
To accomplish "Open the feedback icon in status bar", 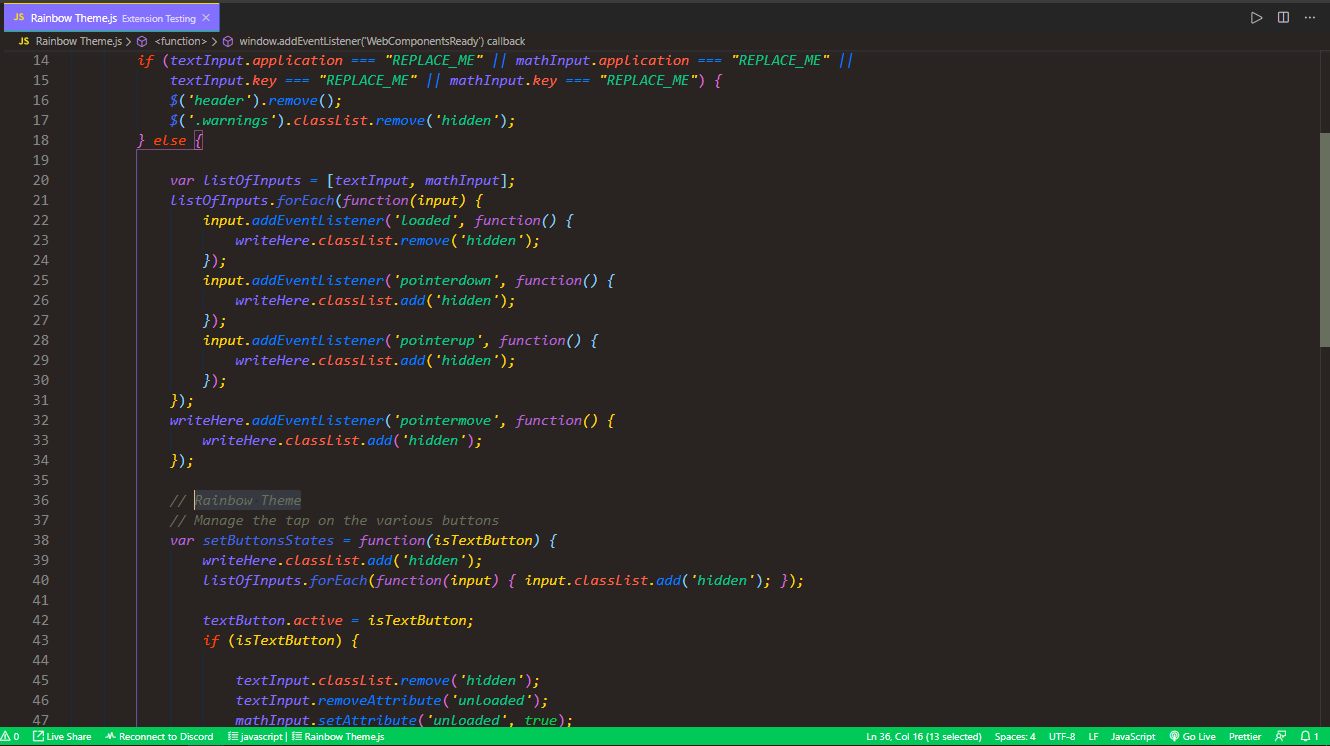I will (1281, 737).
